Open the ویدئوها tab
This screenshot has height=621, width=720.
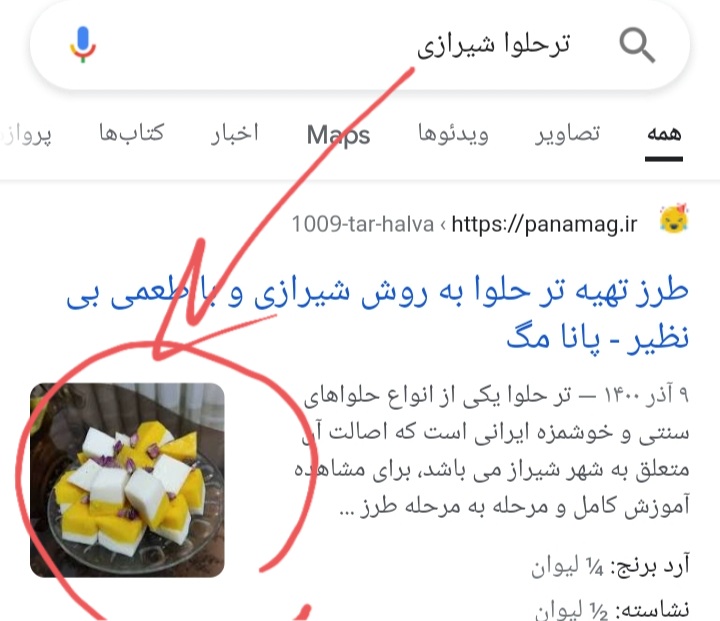tap(453, 134)
